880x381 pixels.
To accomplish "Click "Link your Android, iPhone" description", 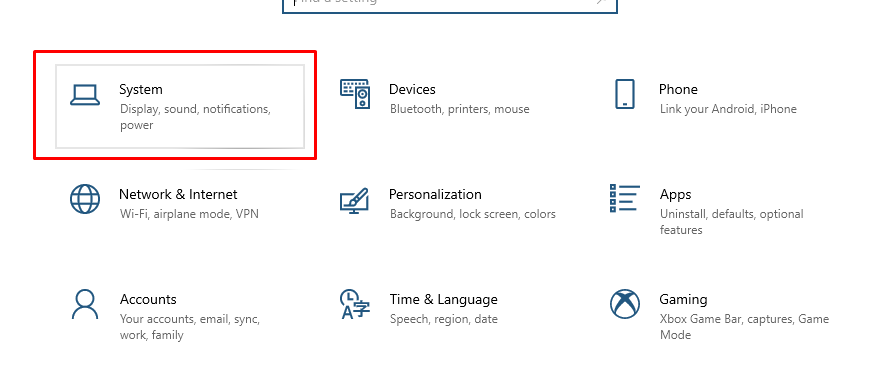I will [728, 109].
